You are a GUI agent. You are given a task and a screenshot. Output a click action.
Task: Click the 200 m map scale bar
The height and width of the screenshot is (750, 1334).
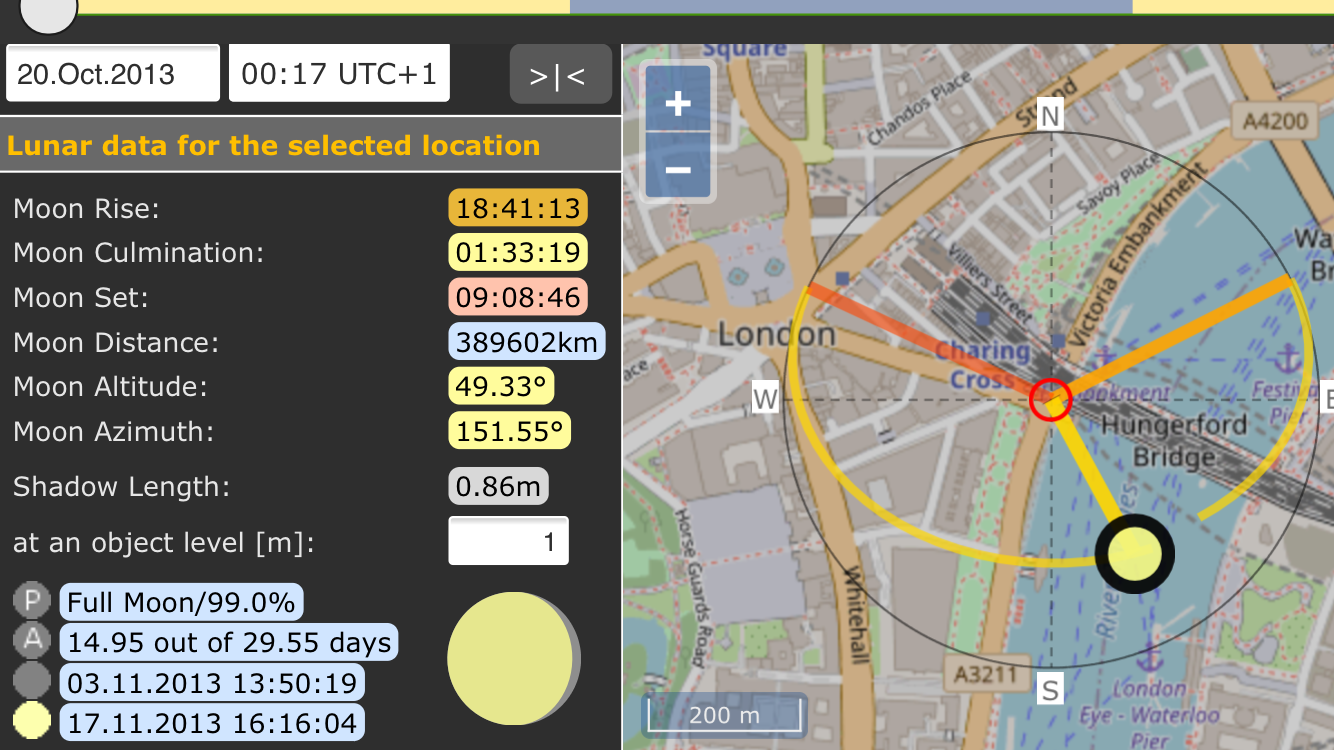[x=724, y=714]
